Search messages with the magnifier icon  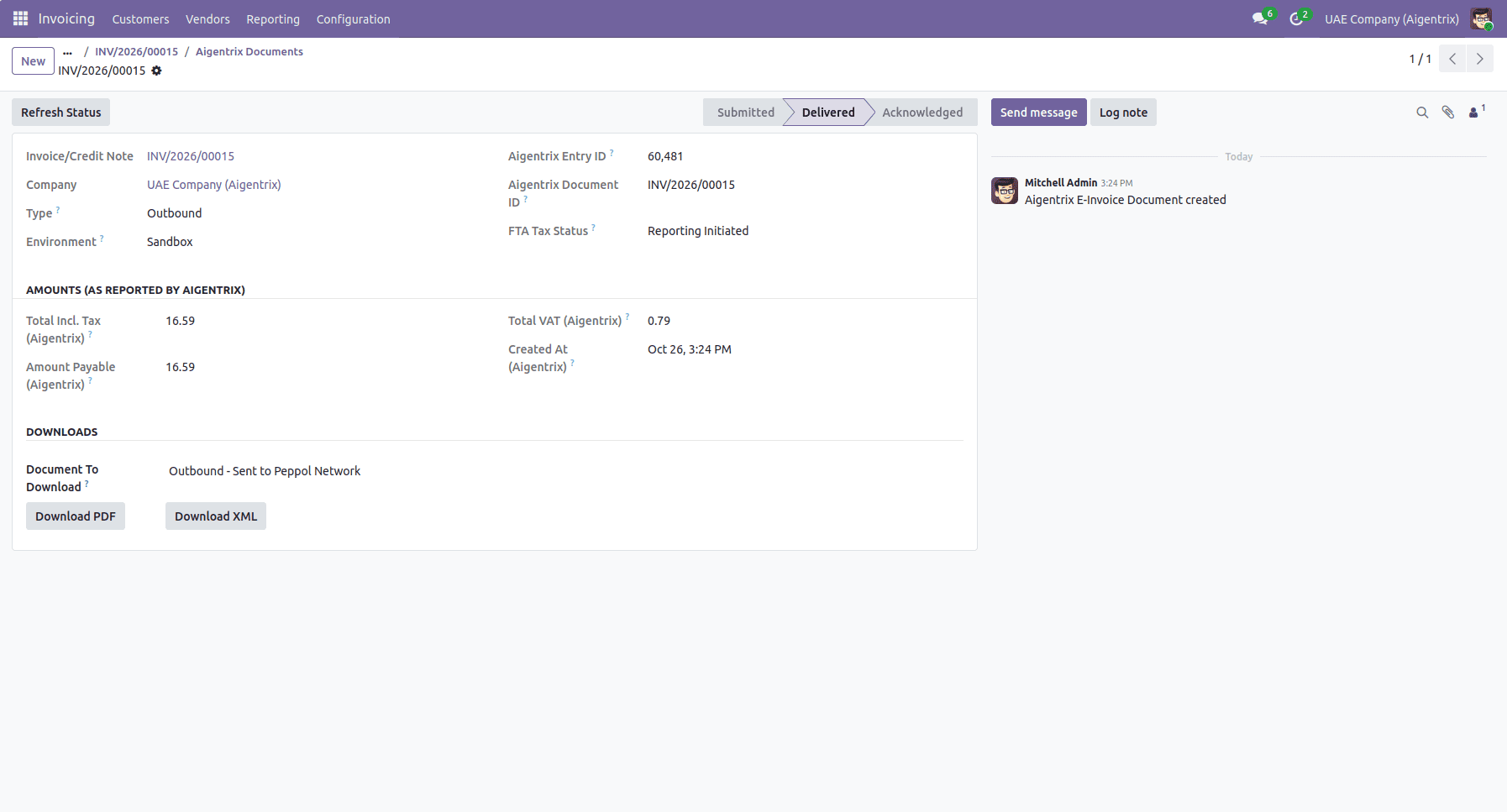click(x=1422, y=113)
